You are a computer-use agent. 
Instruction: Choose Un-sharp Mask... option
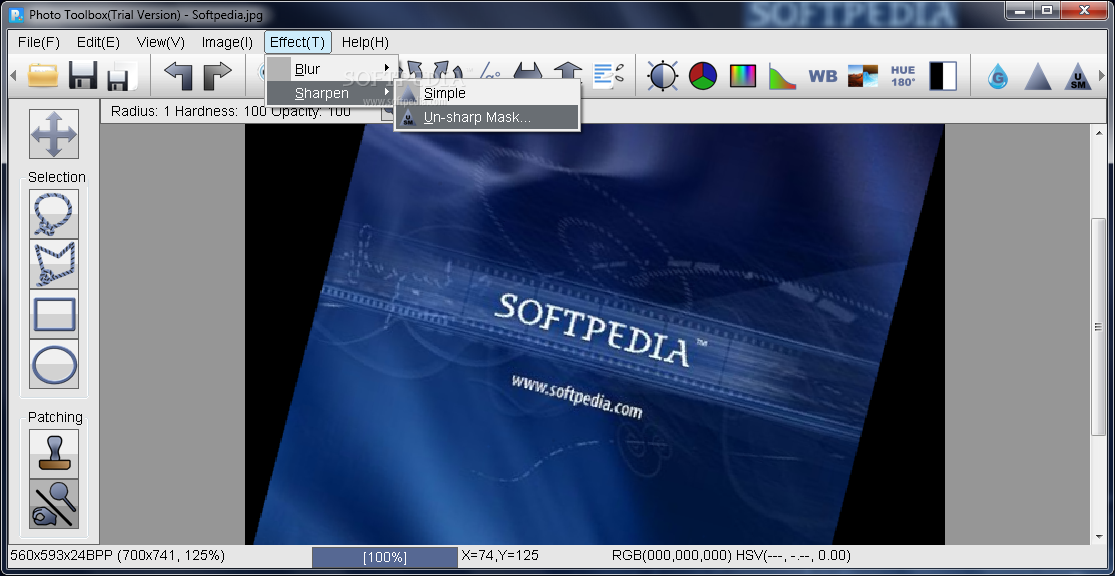coord(487,117)
